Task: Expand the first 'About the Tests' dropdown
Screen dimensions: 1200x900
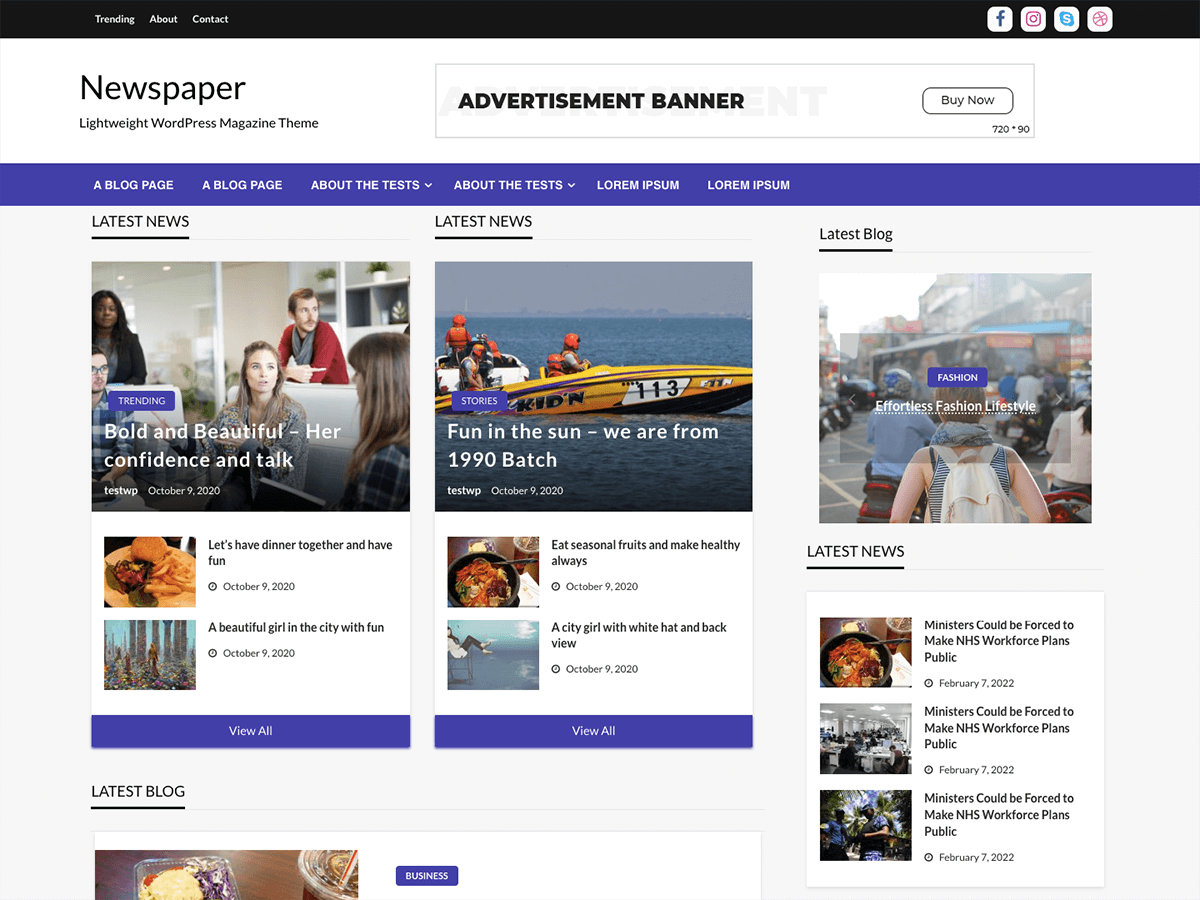Action: (428, 185)
